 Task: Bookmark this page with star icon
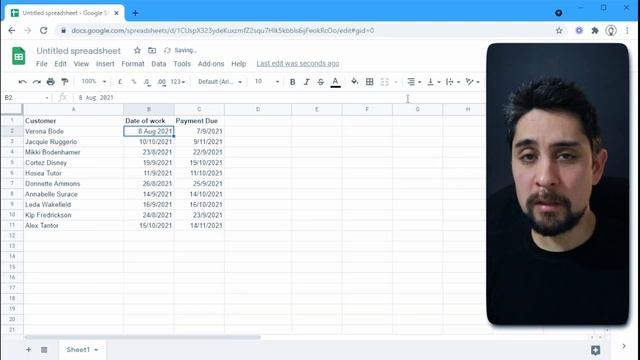pos(559,31)
